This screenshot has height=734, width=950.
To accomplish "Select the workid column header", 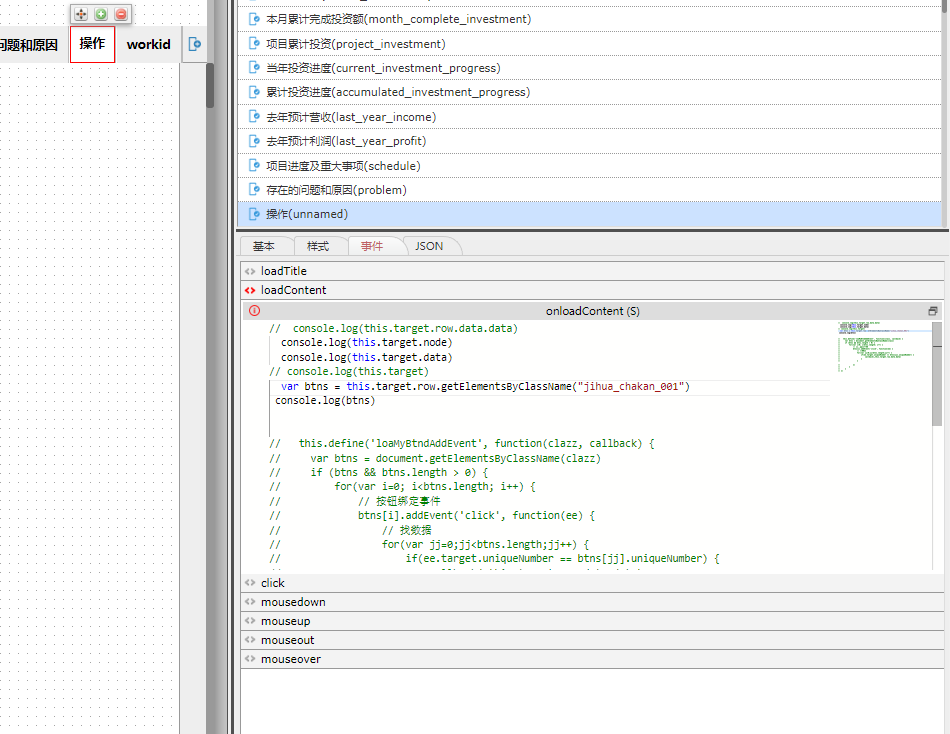I will [148, 44].
